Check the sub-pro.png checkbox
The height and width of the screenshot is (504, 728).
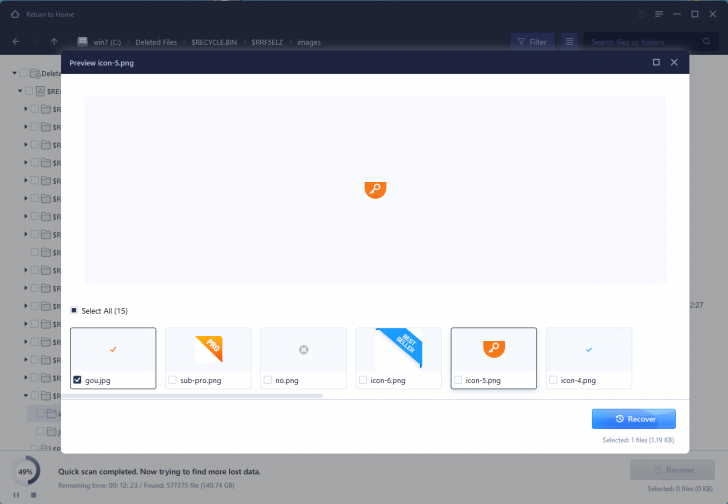(173, 380)
